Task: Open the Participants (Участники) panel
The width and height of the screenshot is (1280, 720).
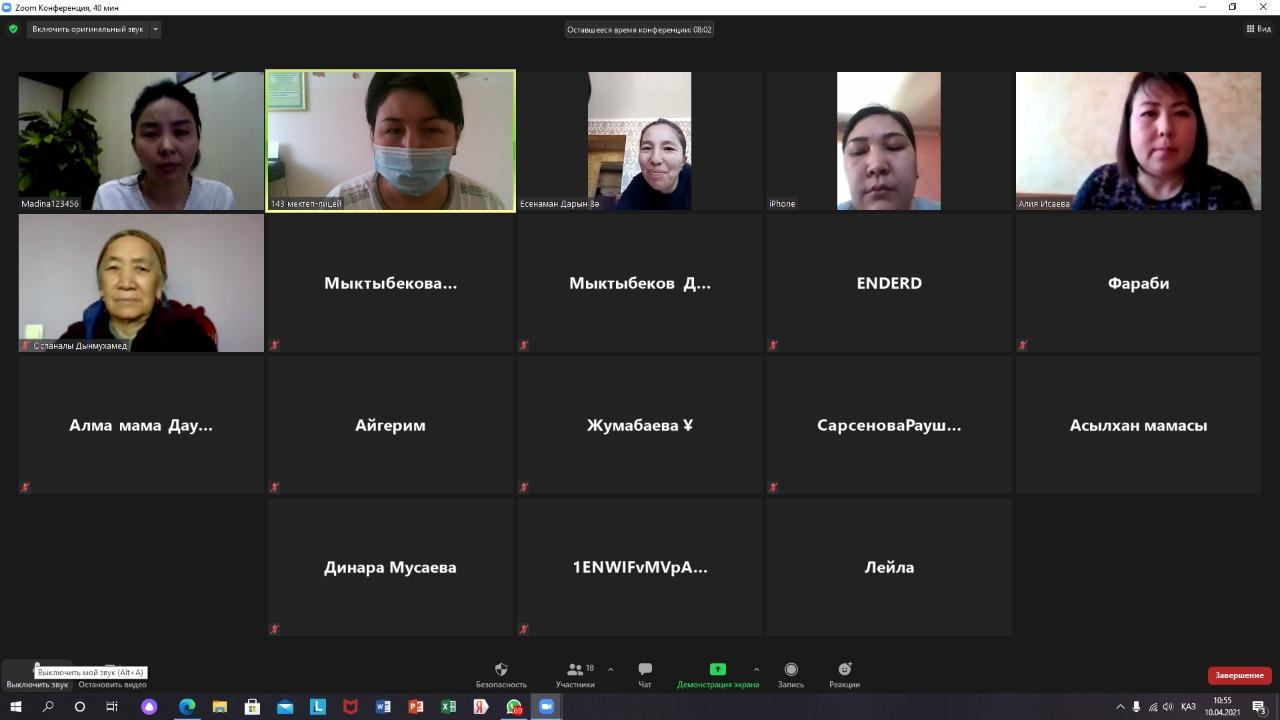Action: point(575,675)
